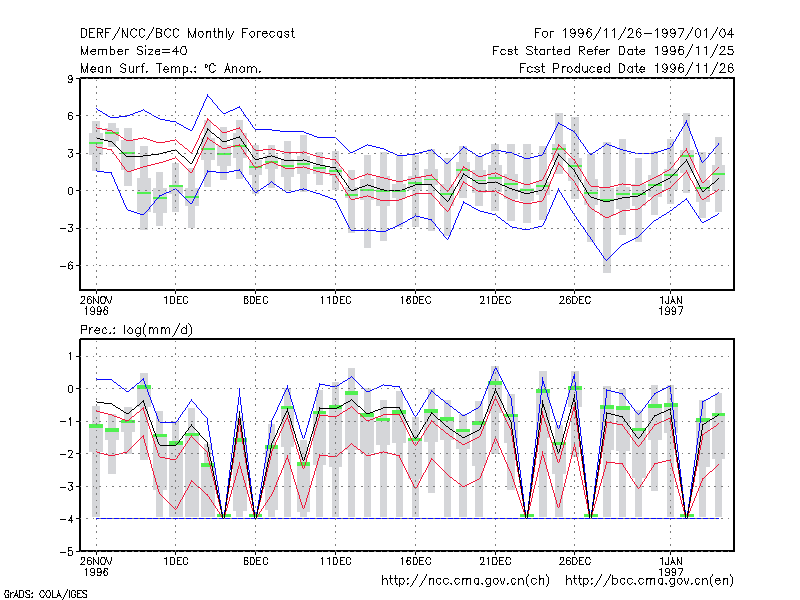Click the 21DEC label on temperature chart
Viewport: 800px width, 600px height.
pos(495,301)
